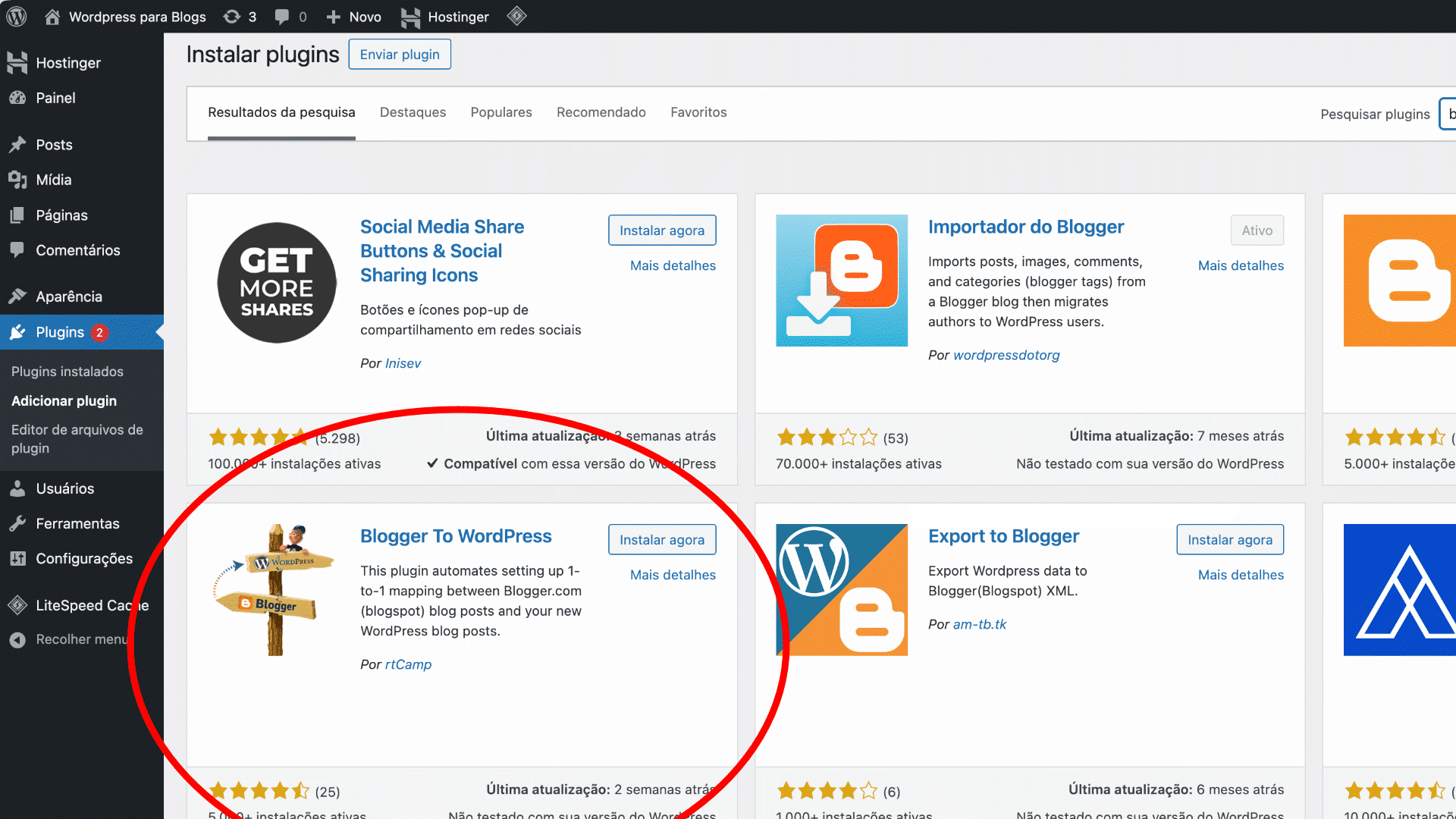Switch to Resultados da pesquisa tab
Viewport: 1456px width, 819px height.
[281, 112]
